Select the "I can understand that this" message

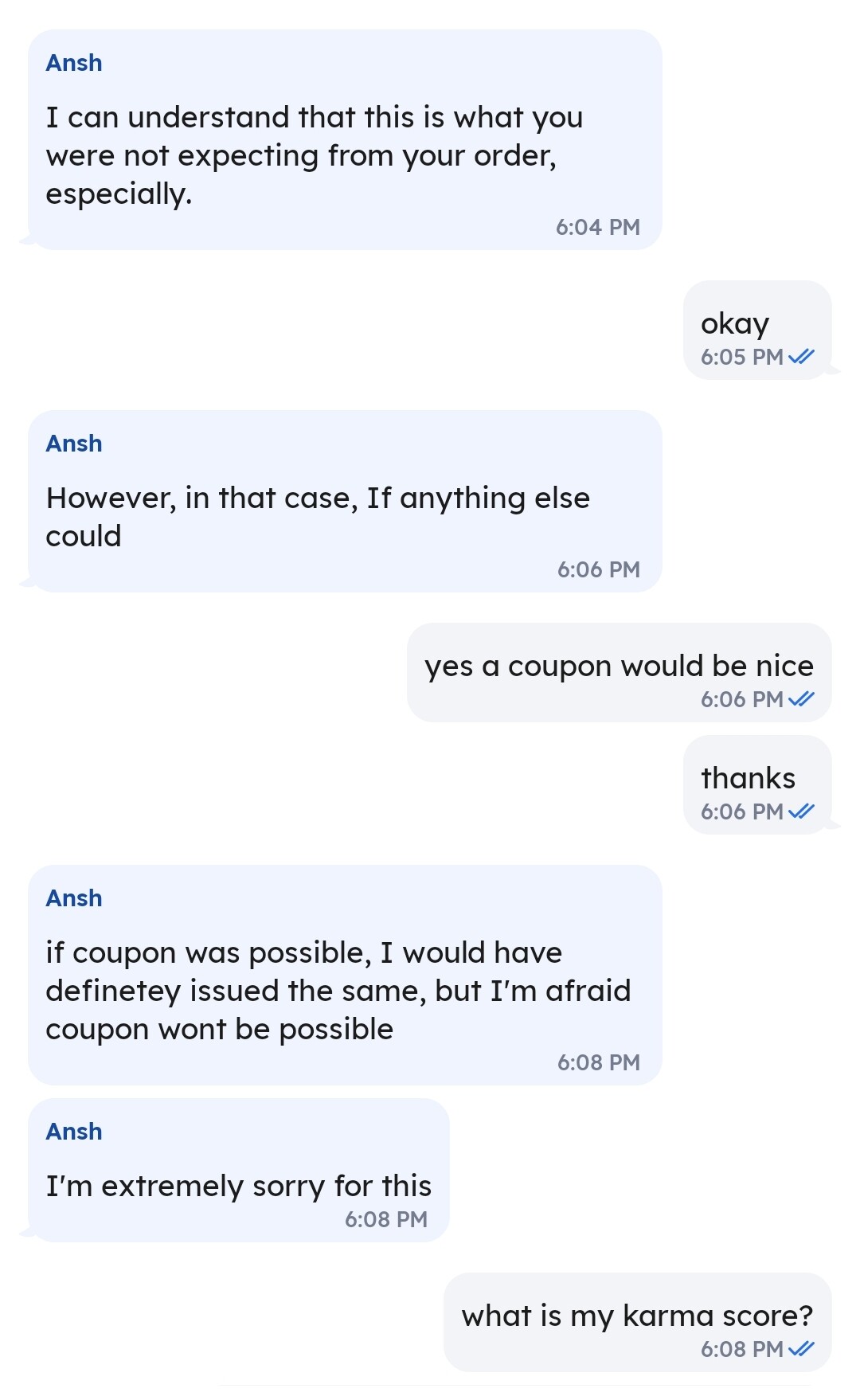314,155
